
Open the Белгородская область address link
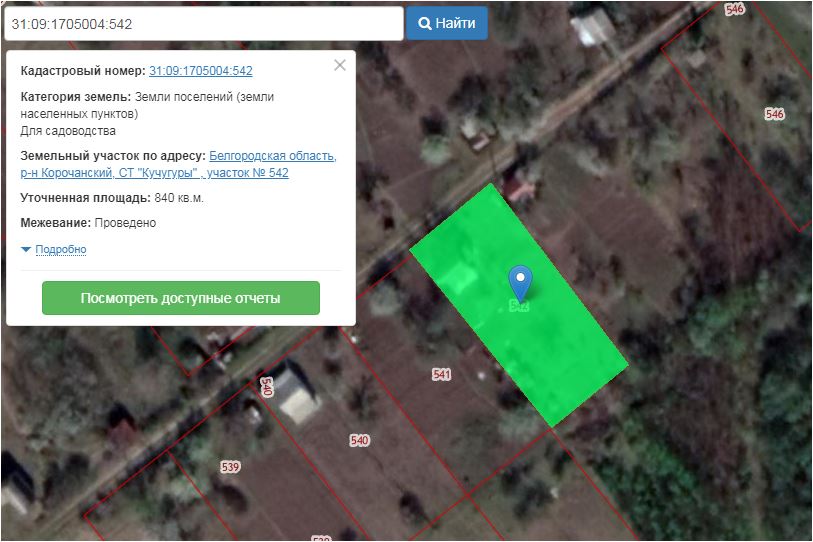(273, 156)
